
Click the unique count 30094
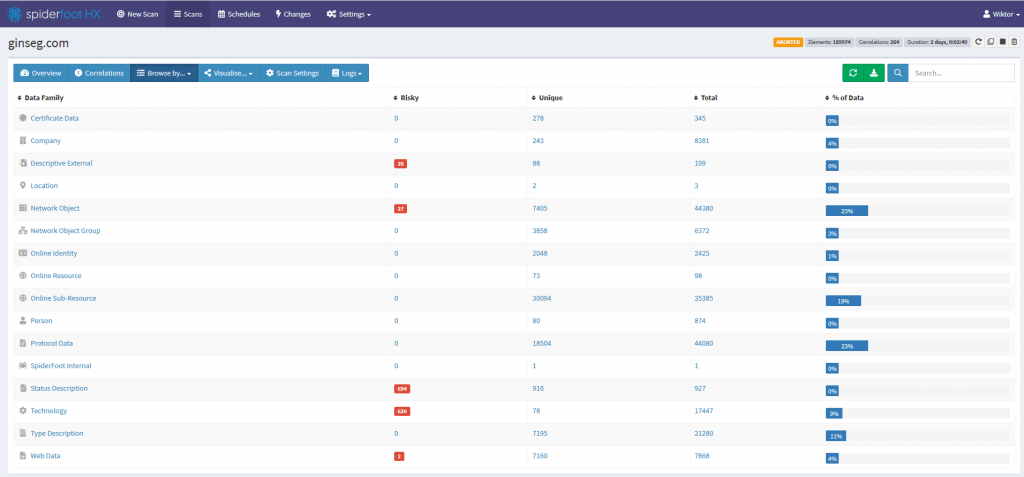pyautogui.click(x=542, y=298)
